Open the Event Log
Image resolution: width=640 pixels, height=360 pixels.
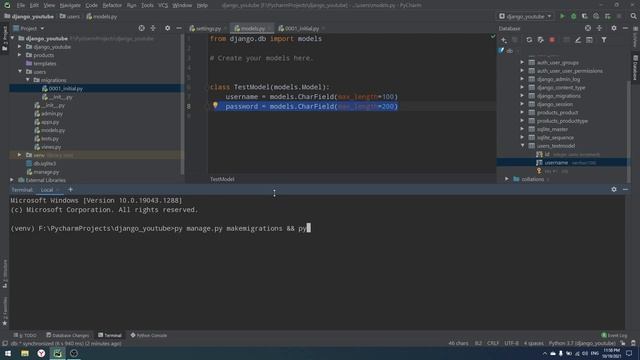[614, 335]
